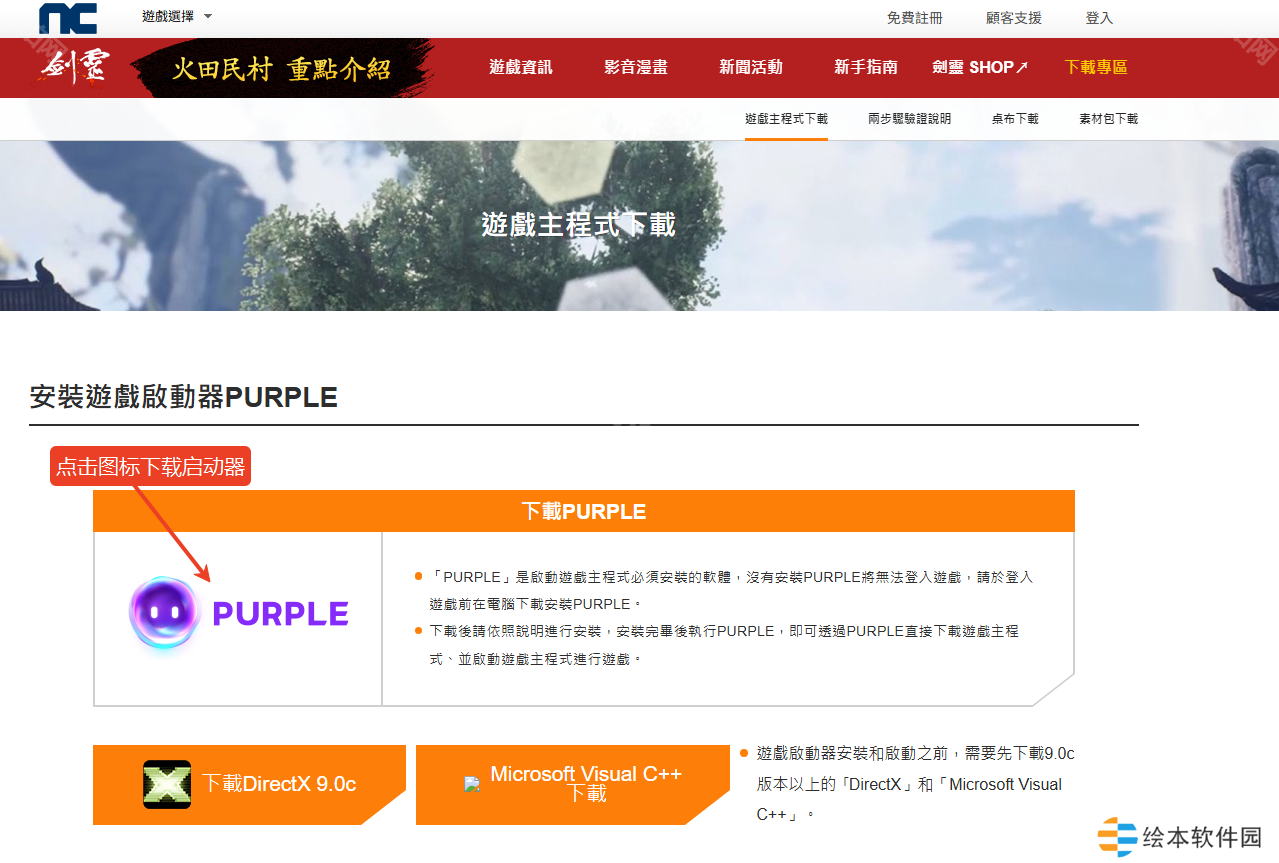Open the 新手指南 menu
This screenshot has width=1279, height=863.
tap(866, 67)
